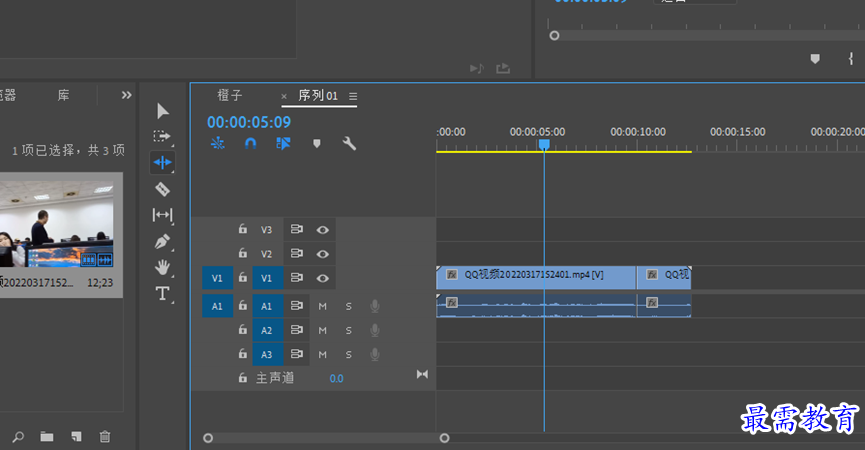
Task: Click master track output assignment icon
Action: pos(422,374)
